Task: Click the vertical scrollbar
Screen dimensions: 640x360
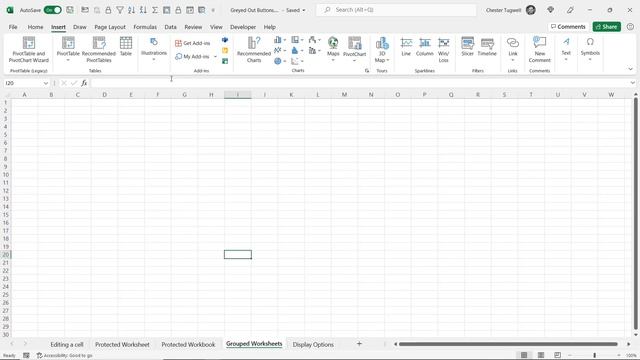Action: coord(636,214)
